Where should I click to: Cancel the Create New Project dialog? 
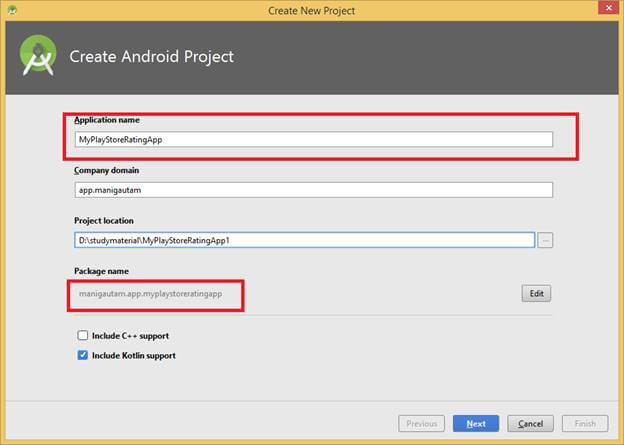(x=530, y=424)
